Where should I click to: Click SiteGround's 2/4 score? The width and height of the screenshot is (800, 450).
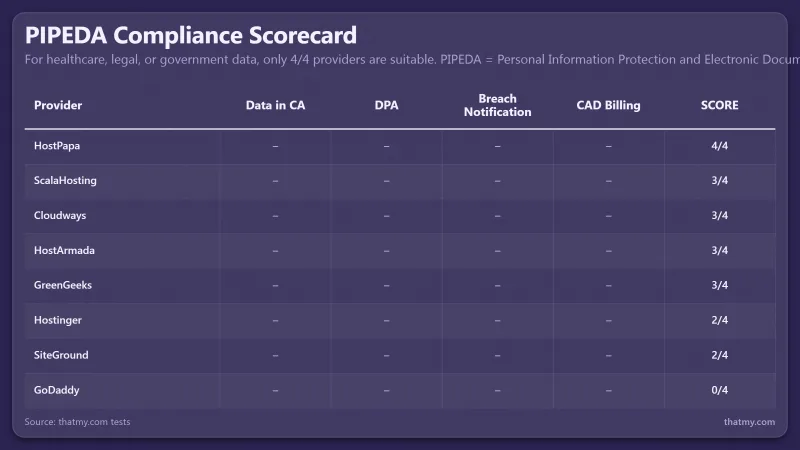pyautogui.click(x=719, y=355)
